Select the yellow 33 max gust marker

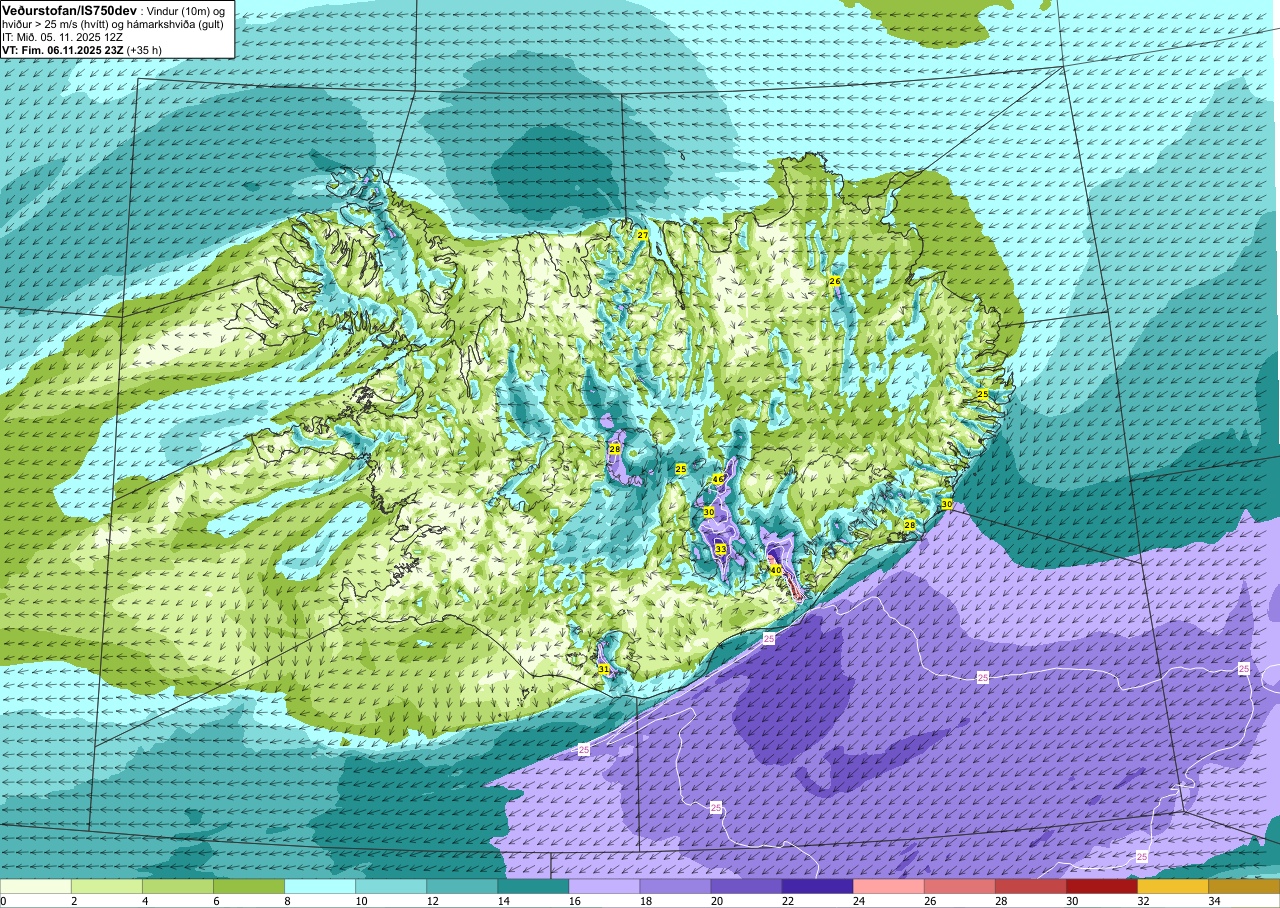tap(720, 549)
